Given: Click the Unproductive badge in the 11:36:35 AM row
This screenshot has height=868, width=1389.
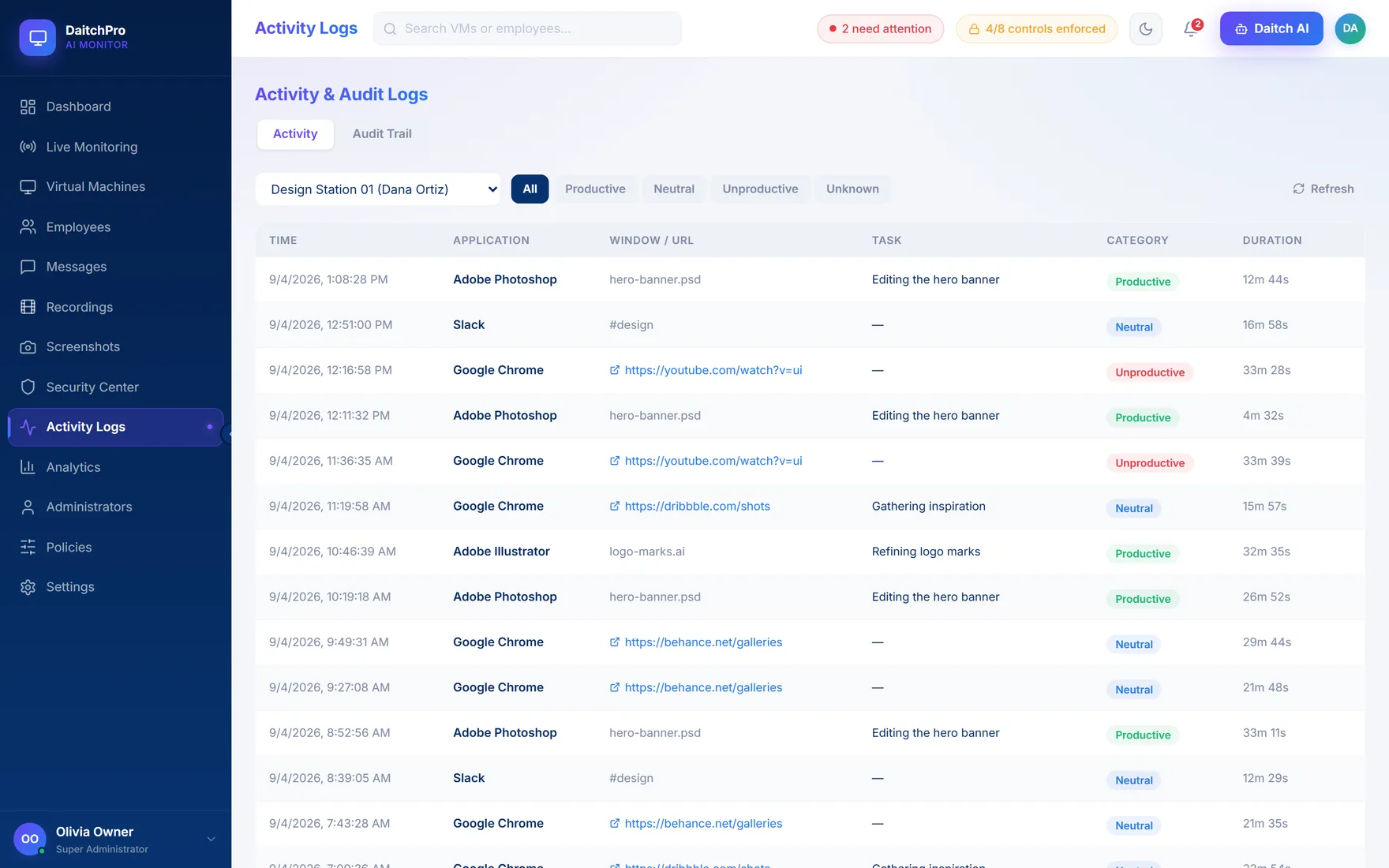Looking at the screenshot, I should pos(1150,463).
